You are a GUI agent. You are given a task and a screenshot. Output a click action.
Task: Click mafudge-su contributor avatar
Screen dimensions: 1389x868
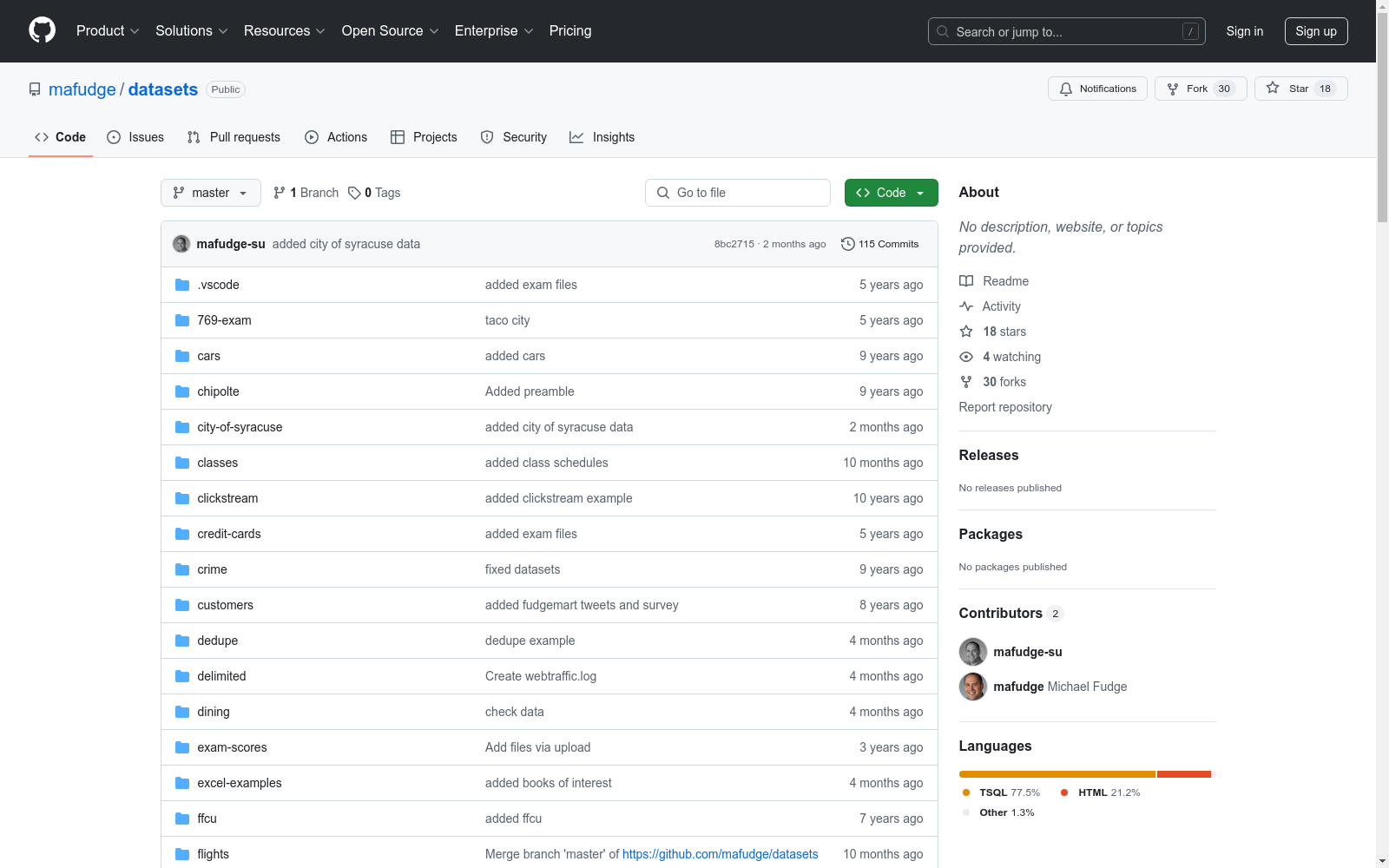[973, 652]
